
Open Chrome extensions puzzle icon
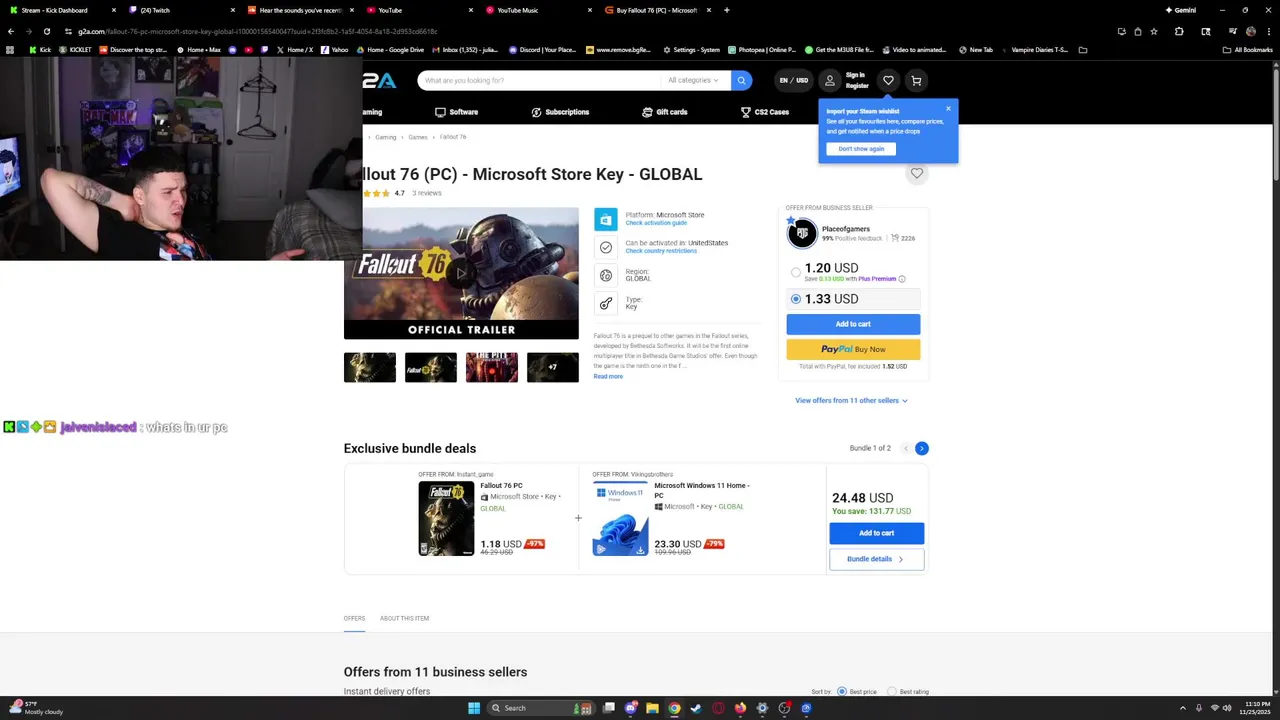(1179, 31)
